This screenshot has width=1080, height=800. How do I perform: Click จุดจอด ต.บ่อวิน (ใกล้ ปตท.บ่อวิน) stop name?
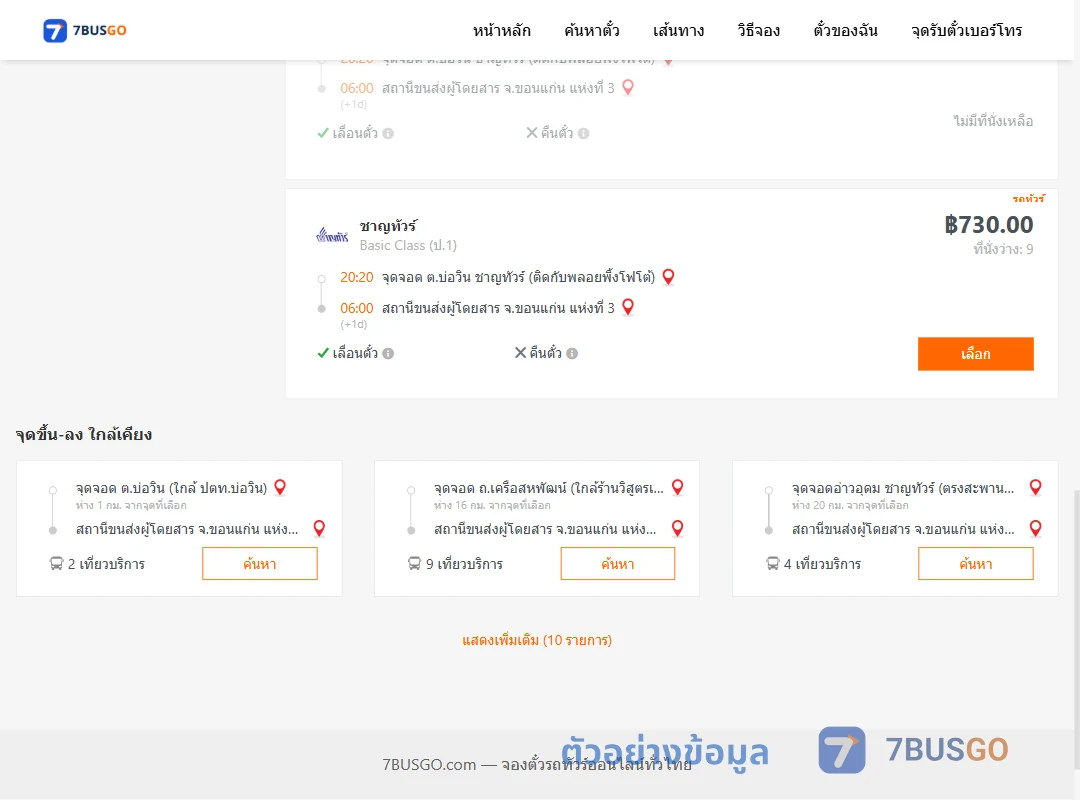(172, 488)
